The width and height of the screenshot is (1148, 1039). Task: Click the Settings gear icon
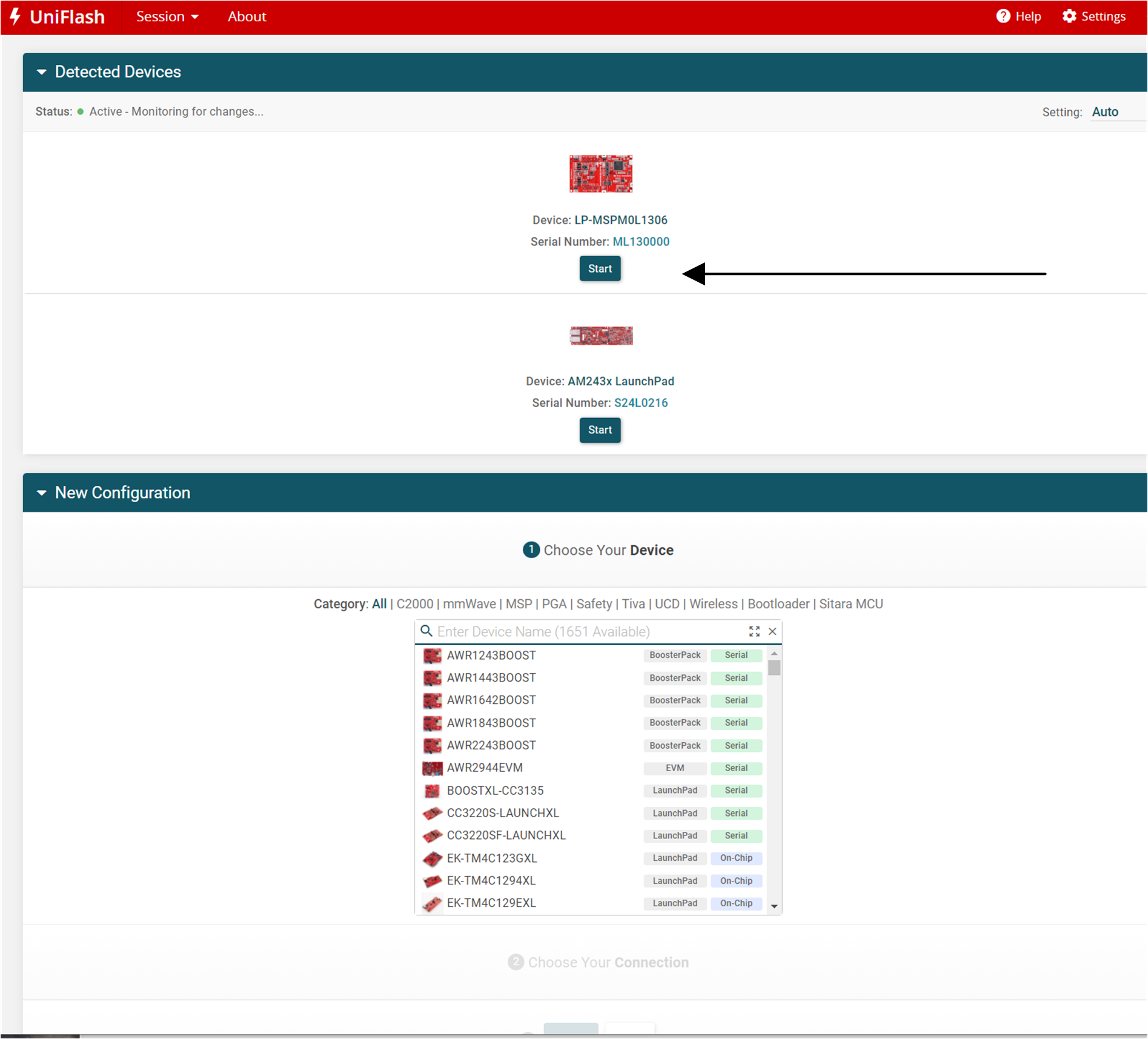pyautogui.click(x=1070, y=16)
